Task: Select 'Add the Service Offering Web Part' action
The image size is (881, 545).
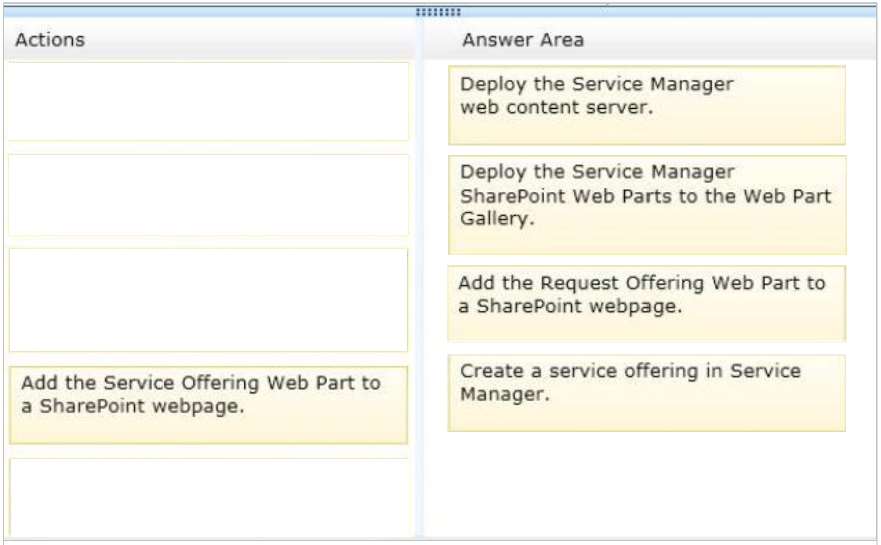Action: coord(208,405)
